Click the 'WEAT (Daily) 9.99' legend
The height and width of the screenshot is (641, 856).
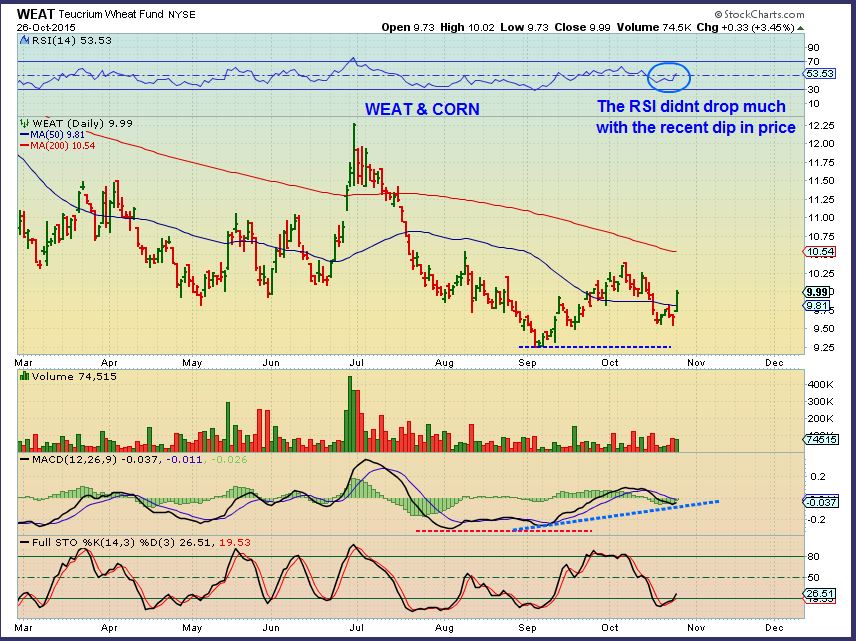point(82,124)
